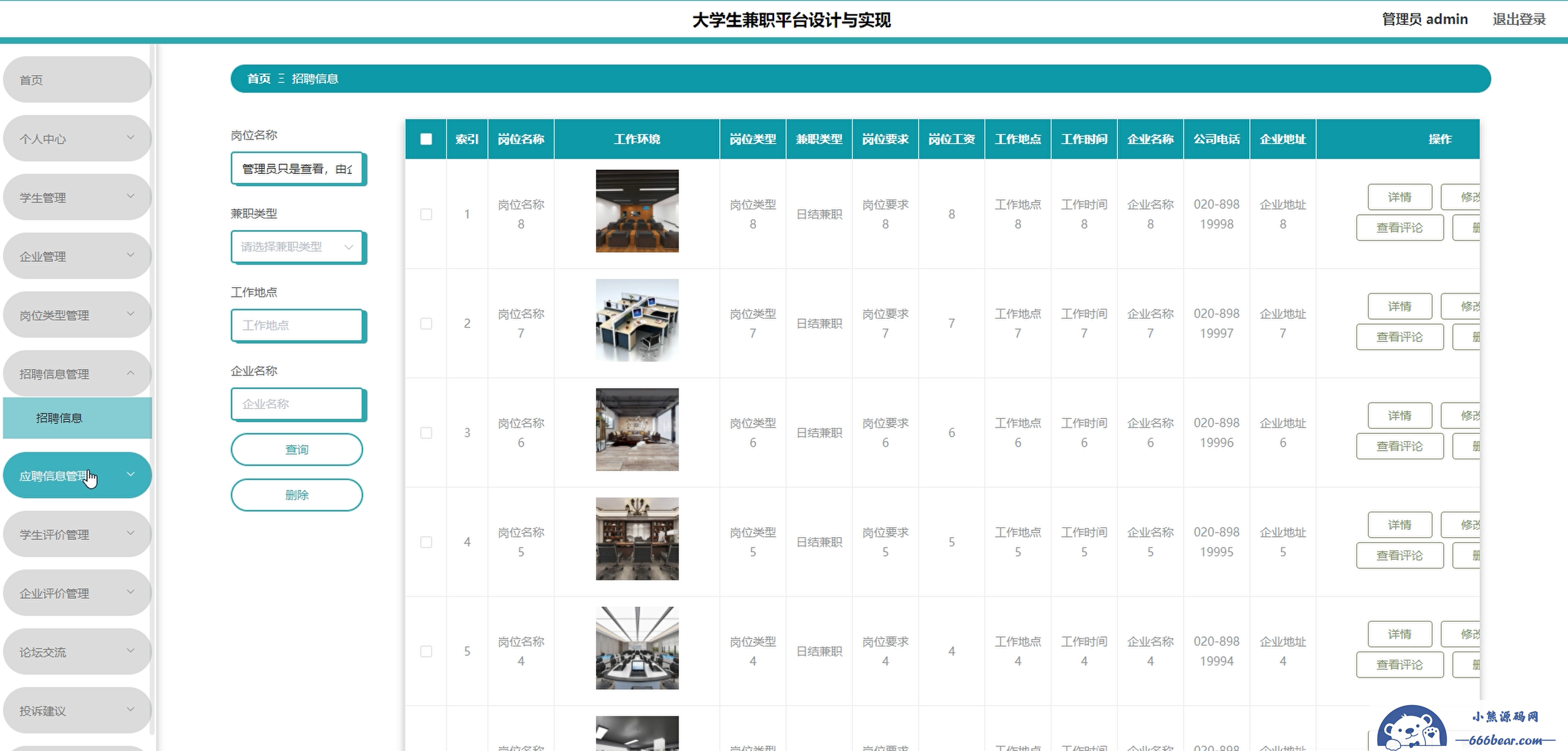This screenshot has height=751, width=1568.
Task: Toggle the select-all checkbox in table header
Action: tap(426, 139)
